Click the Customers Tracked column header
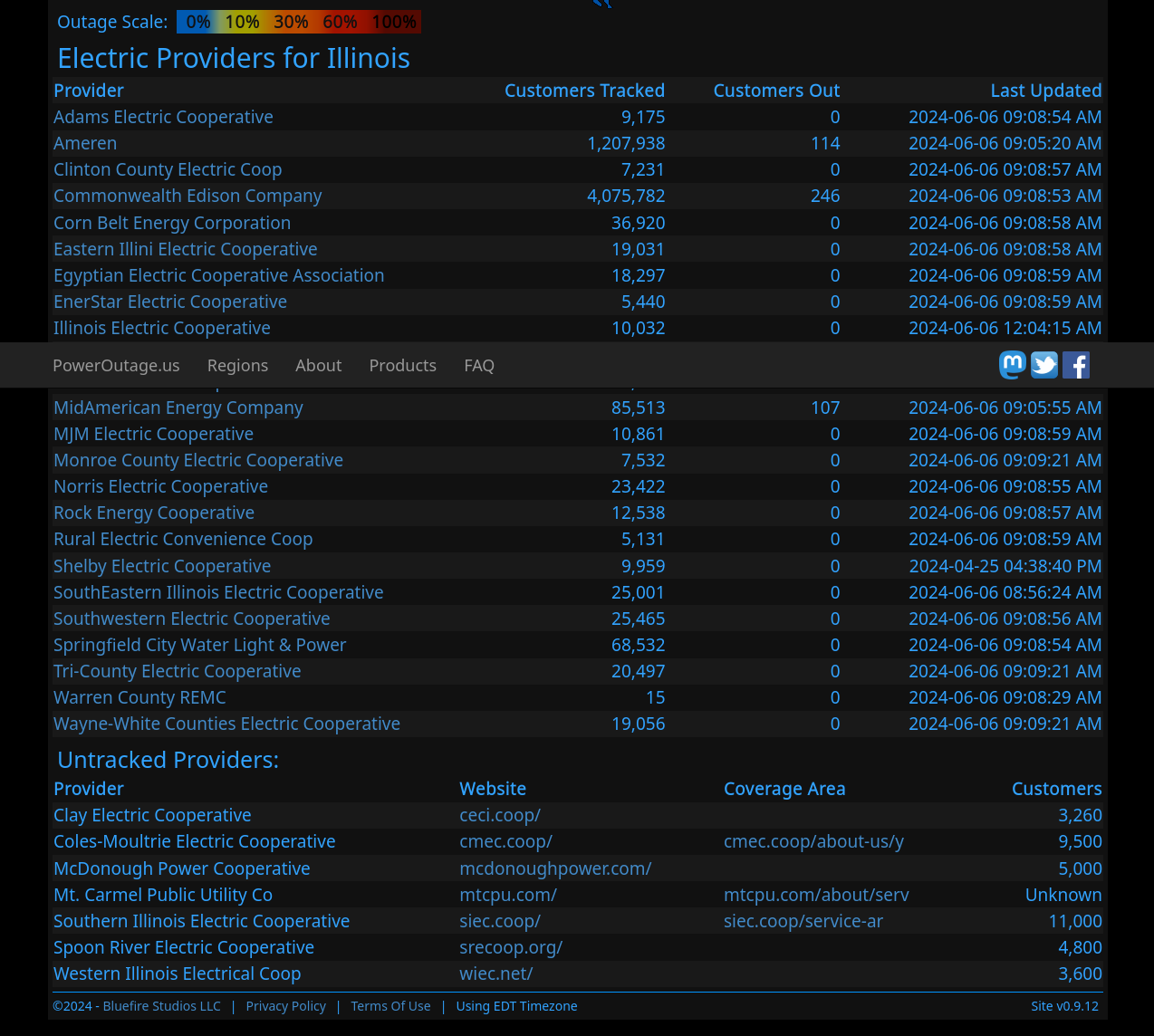The height and width of the screenshot is (1036, 1154). tap(585, 91)
